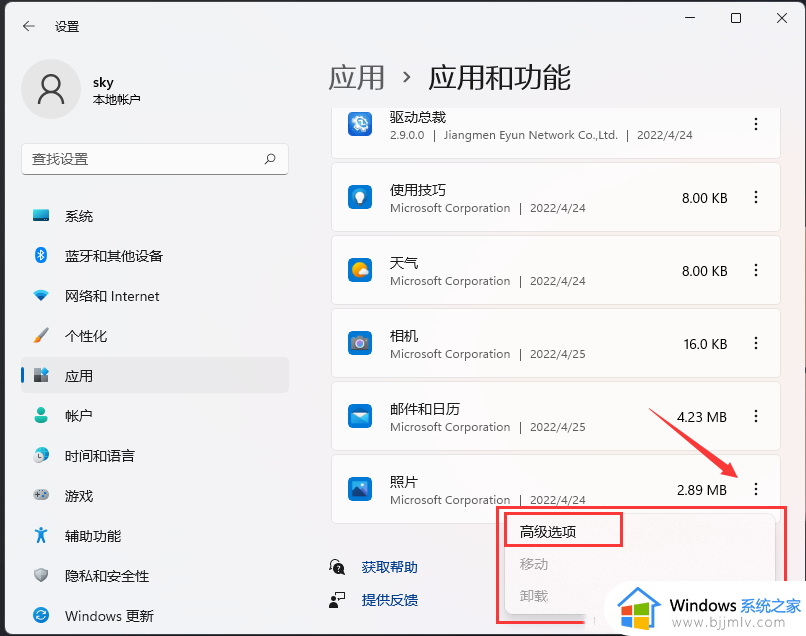This screenshot has width=806, height=636.
Task: Open 时间和语言 settings category
Action: [155, 456]
